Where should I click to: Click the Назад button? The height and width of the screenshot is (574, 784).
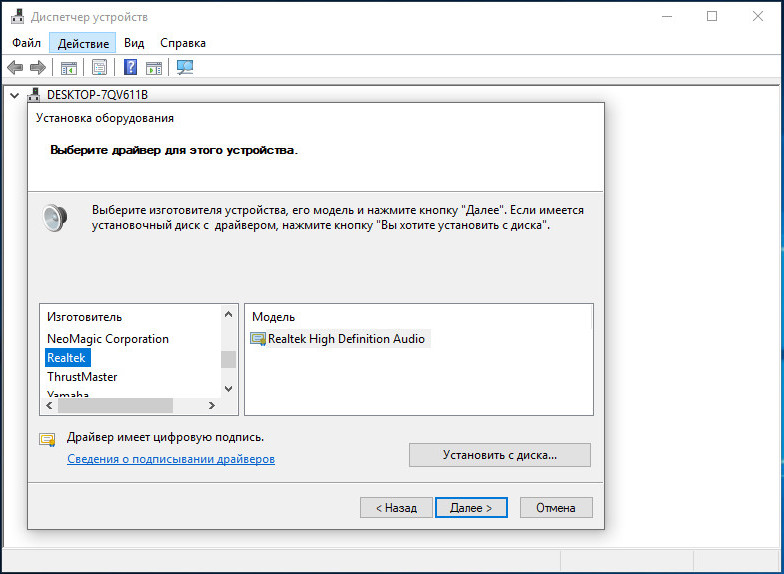point(396,508)
